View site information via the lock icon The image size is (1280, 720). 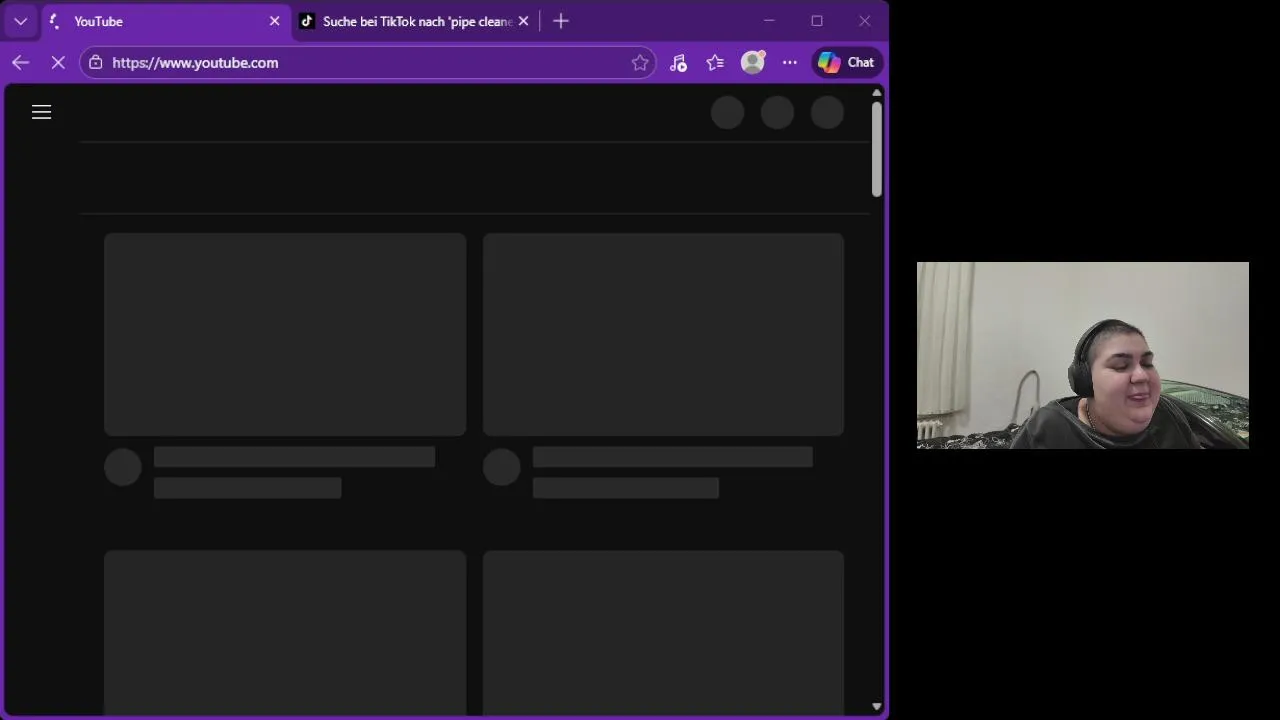tap(95, 62)
